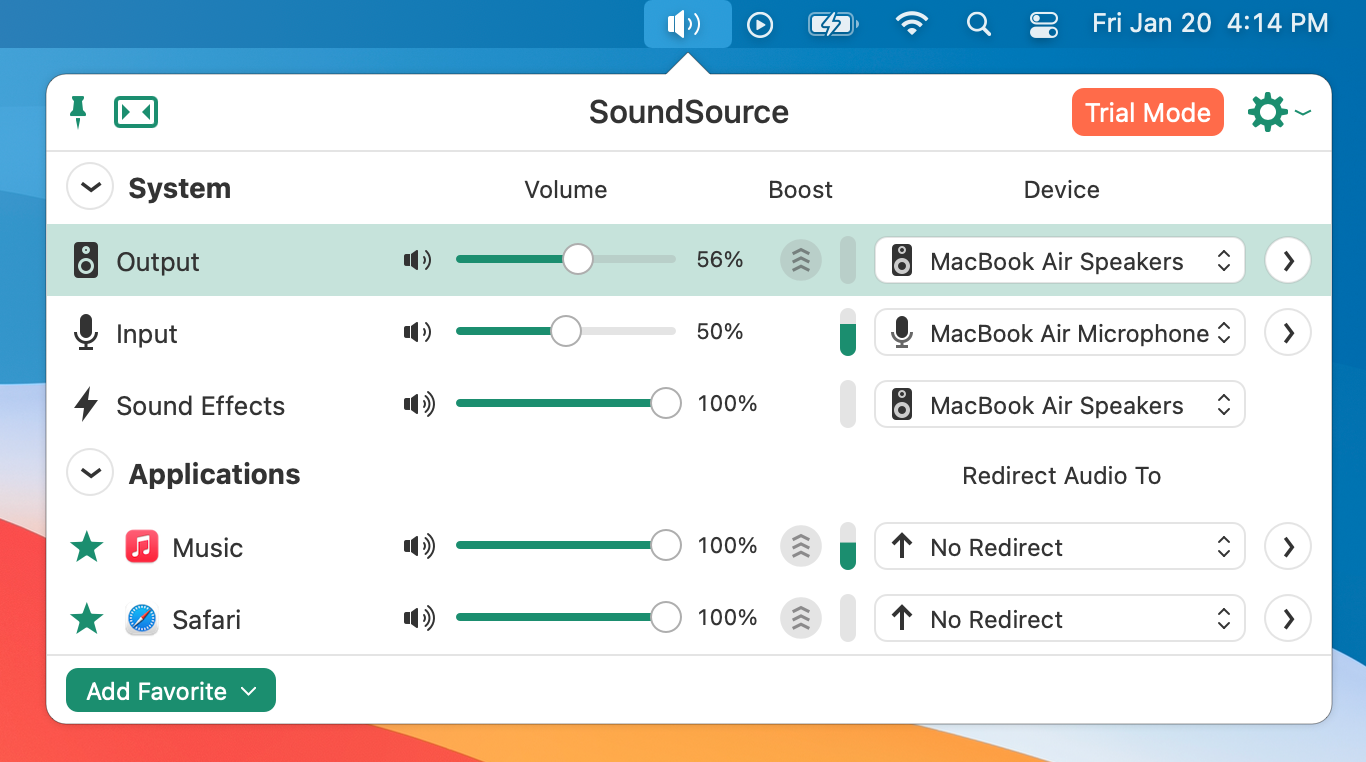Image resolution: width=1366 pixels, height=762 pixels.
Task: Adjust the Input volume slider
Action: coord(566,332)
